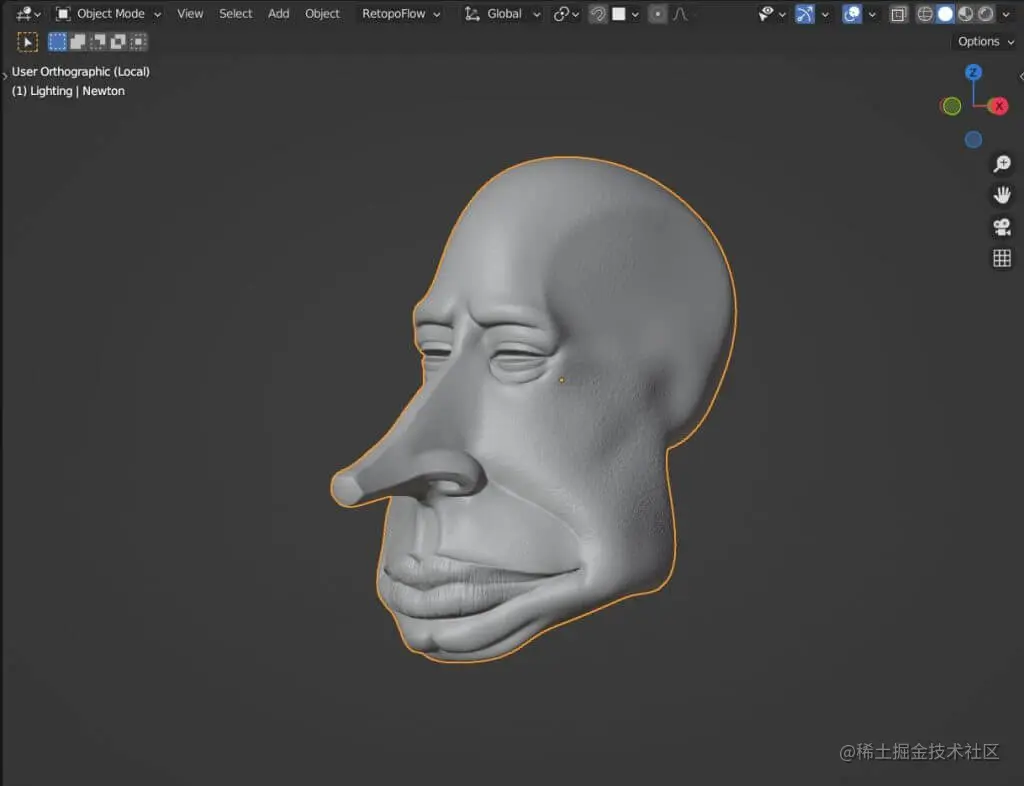Enable proportional editing
Screen dimensions: 1024x786
(x=657, y=14)
